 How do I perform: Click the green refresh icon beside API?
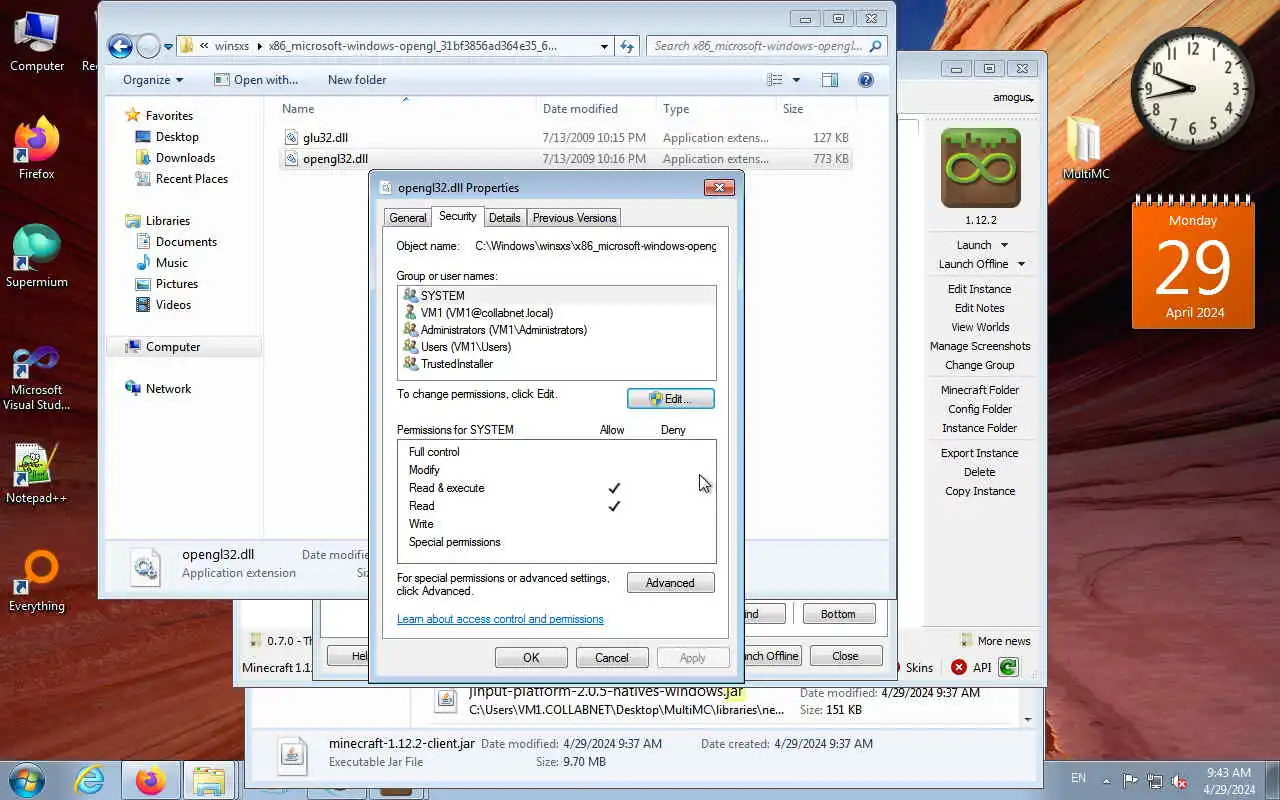[1007, 667]
